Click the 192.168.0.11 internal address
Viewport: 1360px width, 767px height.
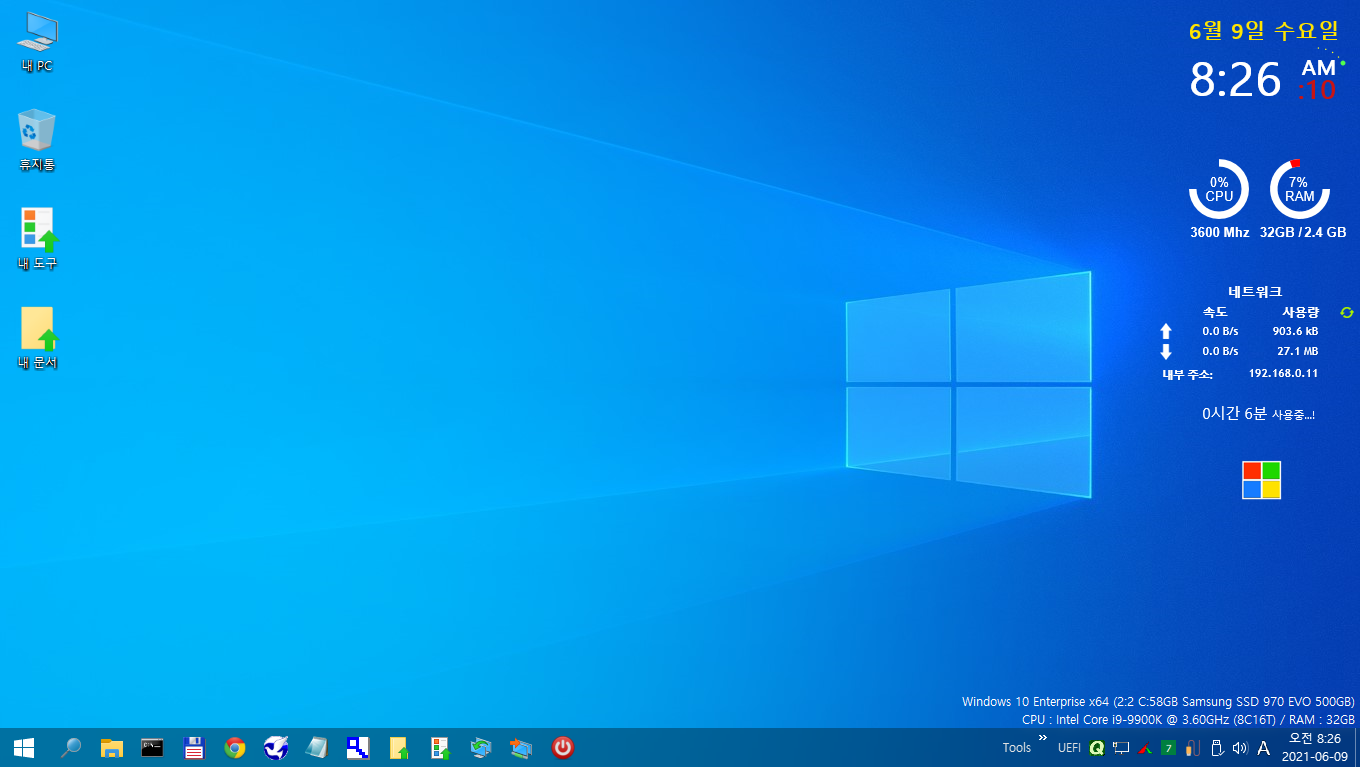[x=1283, y=373]
